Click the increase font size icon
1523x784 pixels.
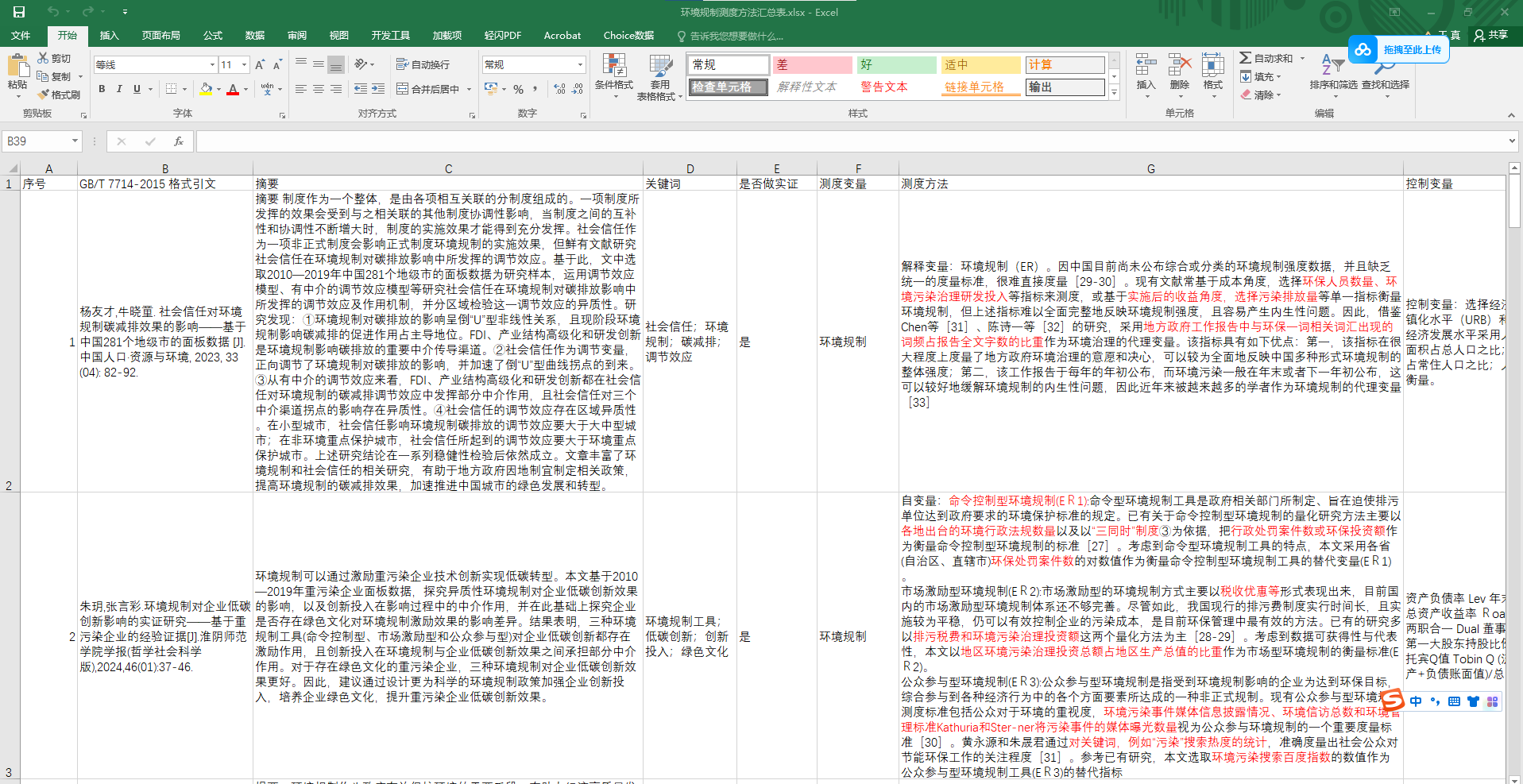(261, 65)
